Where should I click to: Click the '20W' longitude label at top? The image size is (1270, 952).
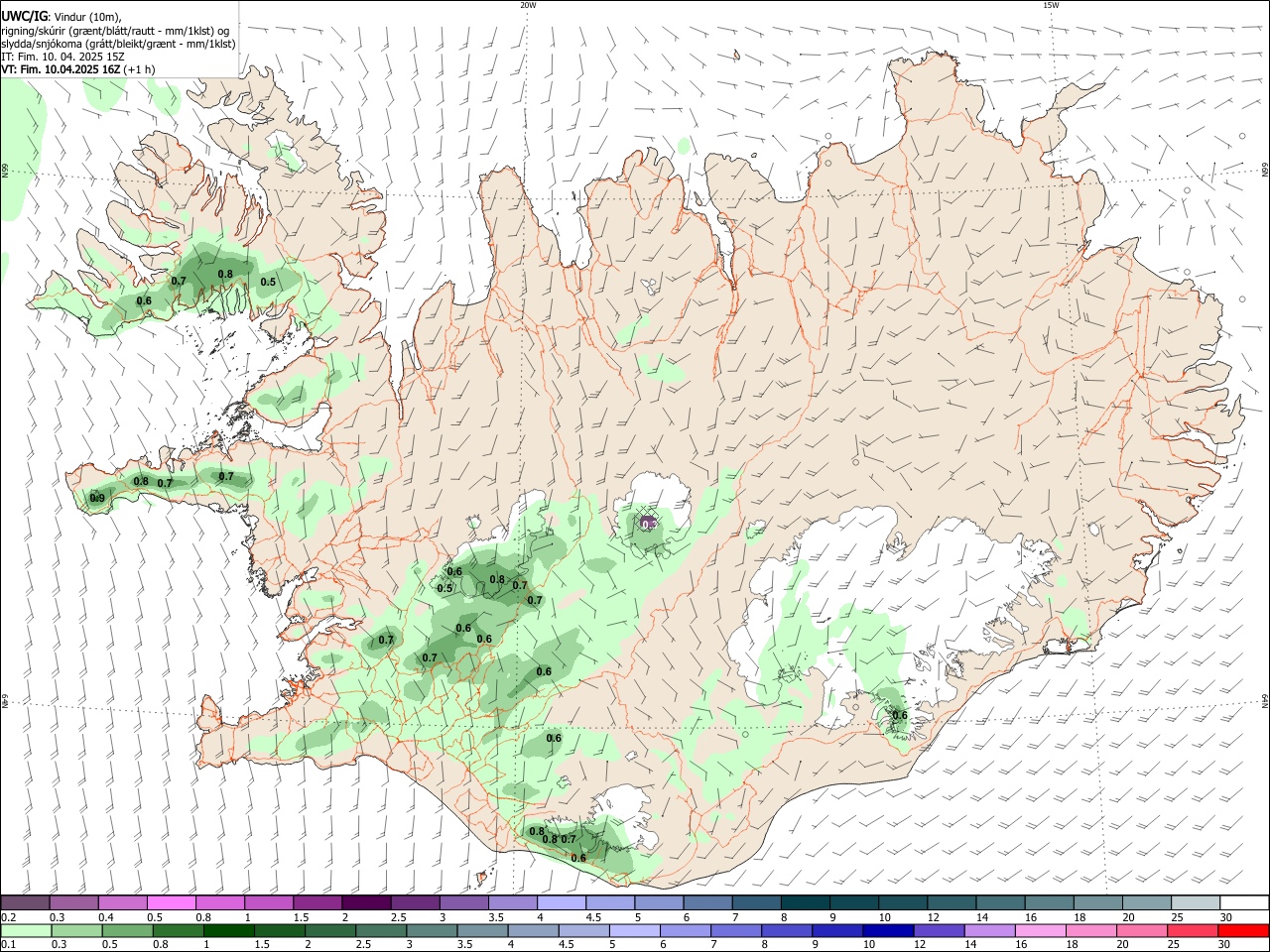tap(528, 5)
